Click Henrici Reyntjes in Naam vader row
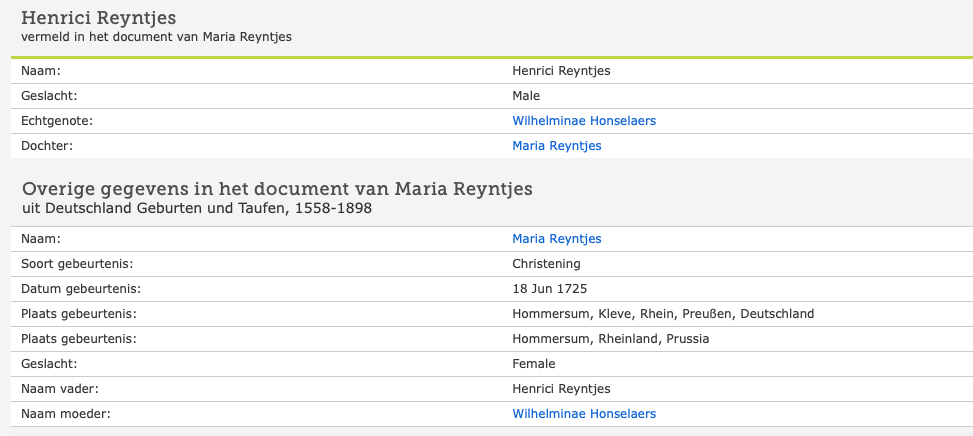 click(561, 389)
